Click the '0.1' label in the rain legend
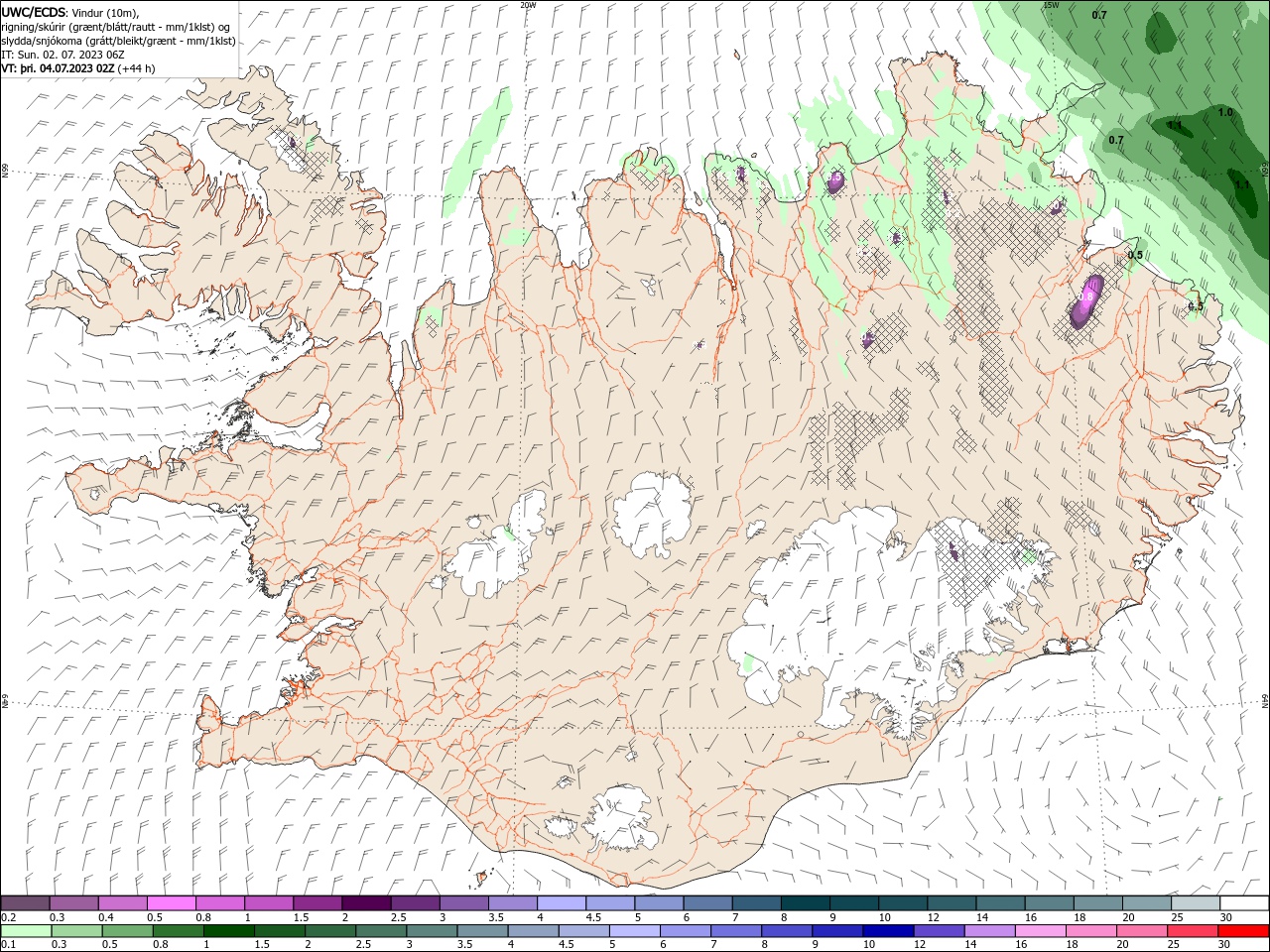This screenshot has height=952, width=1270. click(x=9, y=944)
